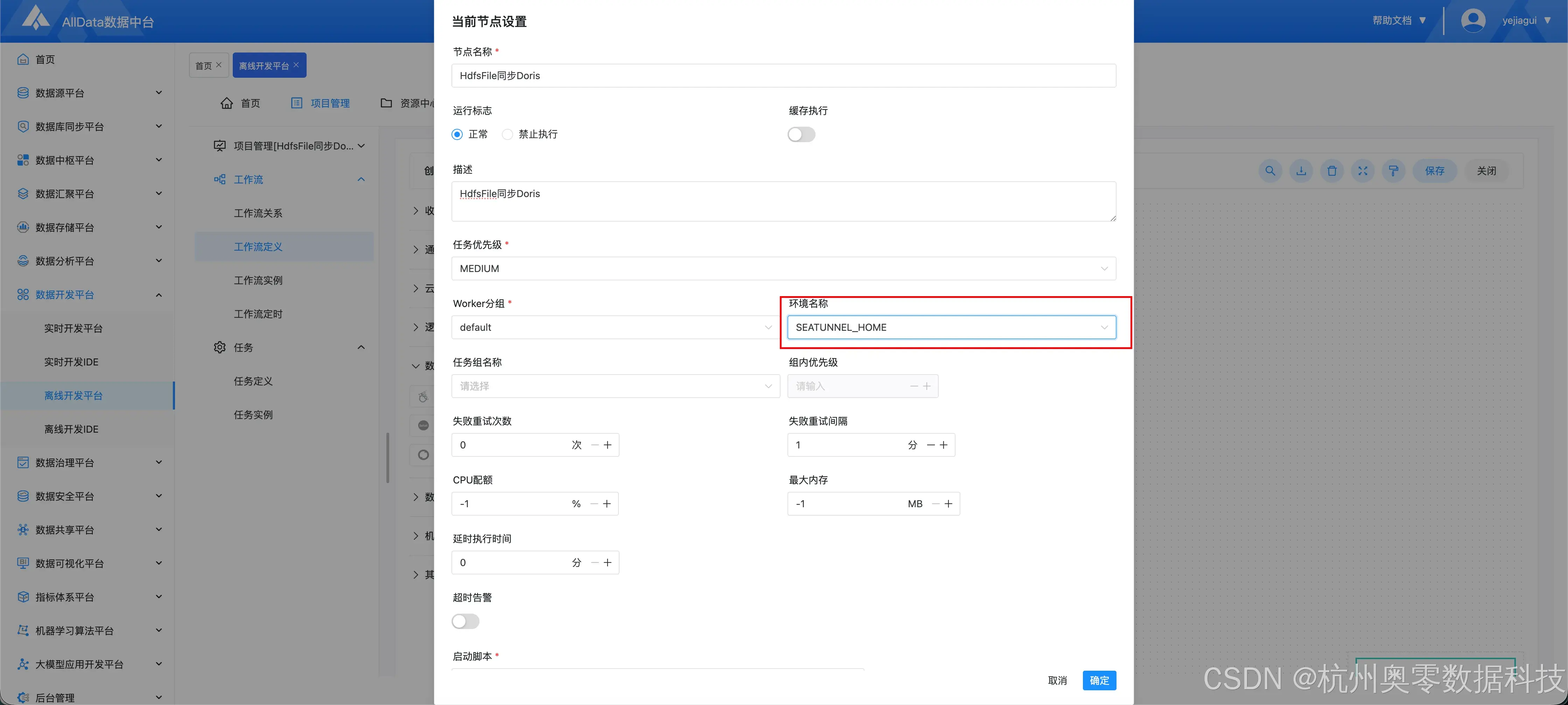Click the download workflow icon in toolbar
The image size is (1568, 705).
[1301, 171]
